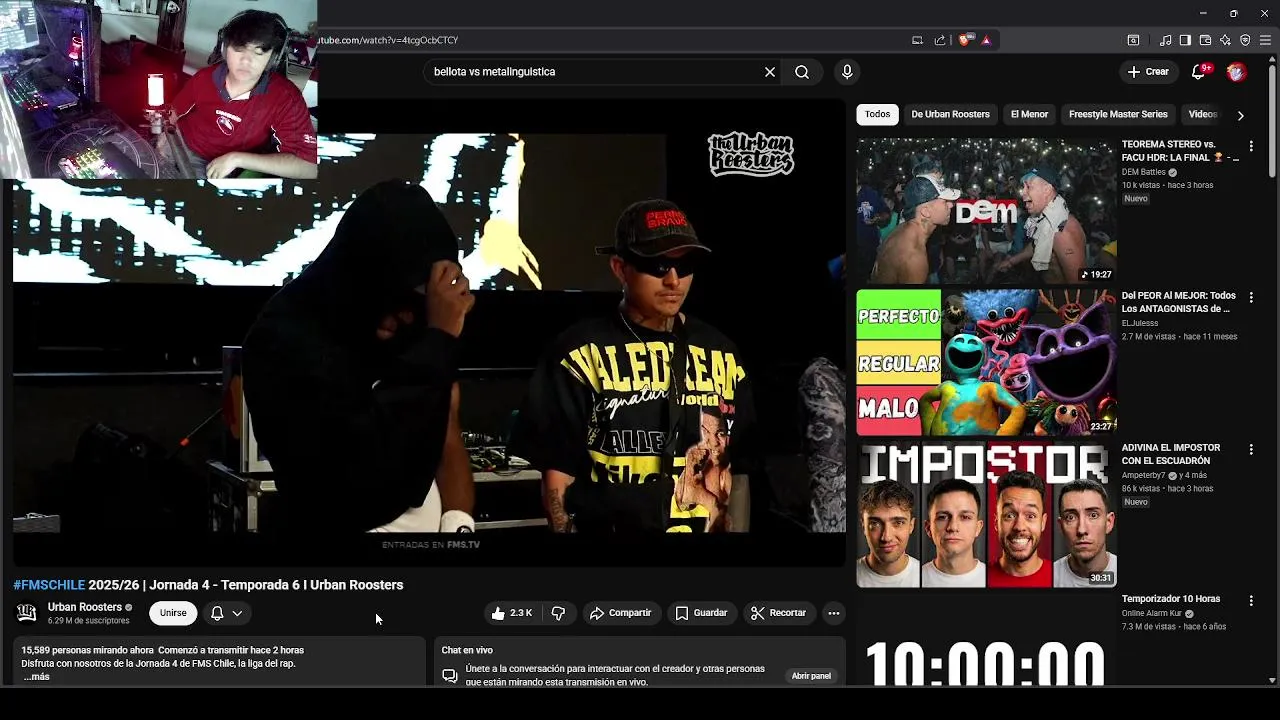Open the notification bell dropdown for Urban Roosters
Image resolution: width=1280 pixels, height=720 pixels.
[226, 613]
